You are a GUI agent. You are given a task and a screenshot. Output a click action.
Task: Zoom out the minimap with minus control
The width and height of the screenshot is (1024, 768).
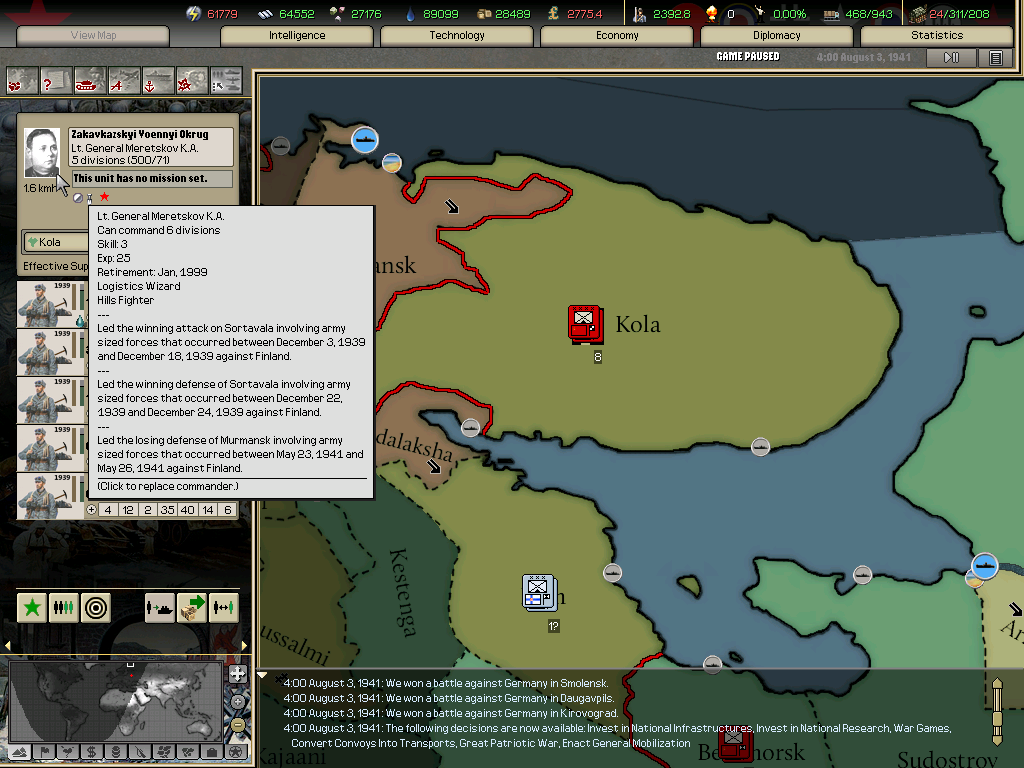237,724
